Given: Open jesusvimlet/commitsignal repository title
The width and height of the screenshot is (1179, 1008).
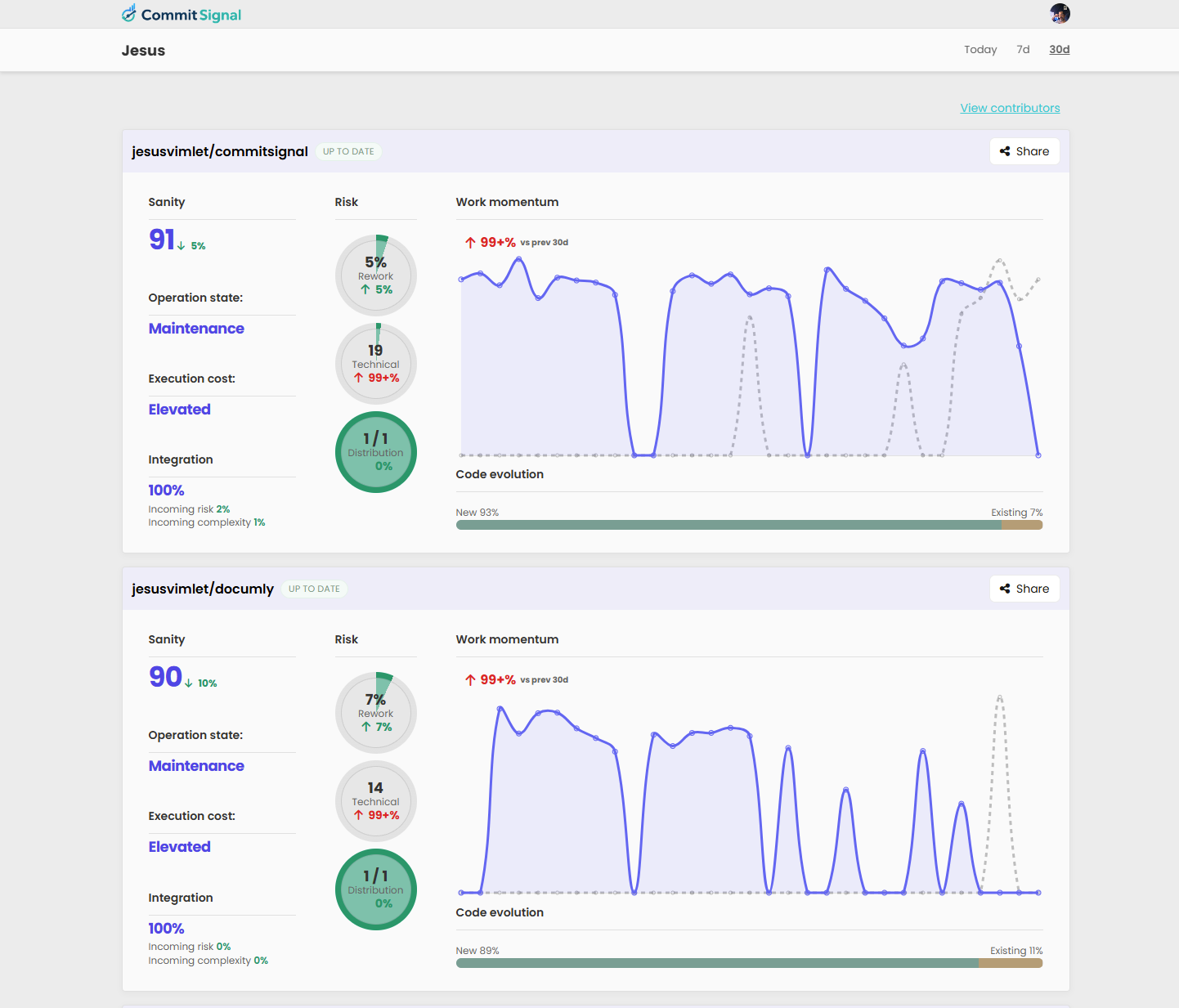Looking at the screenshot, I should pos(220,151).
